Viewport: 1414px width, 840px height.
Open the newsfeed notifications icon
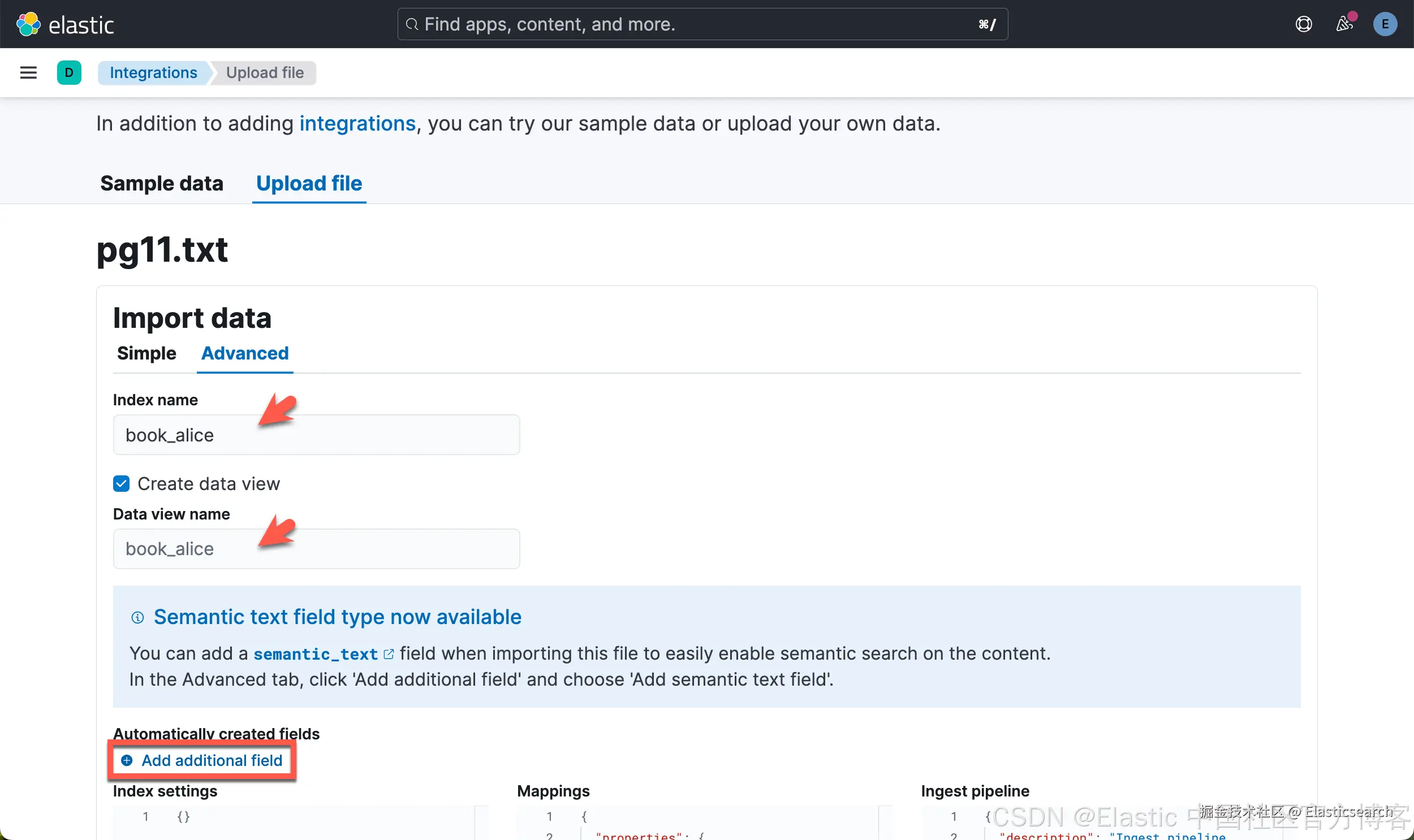[x=1344, y=24]
